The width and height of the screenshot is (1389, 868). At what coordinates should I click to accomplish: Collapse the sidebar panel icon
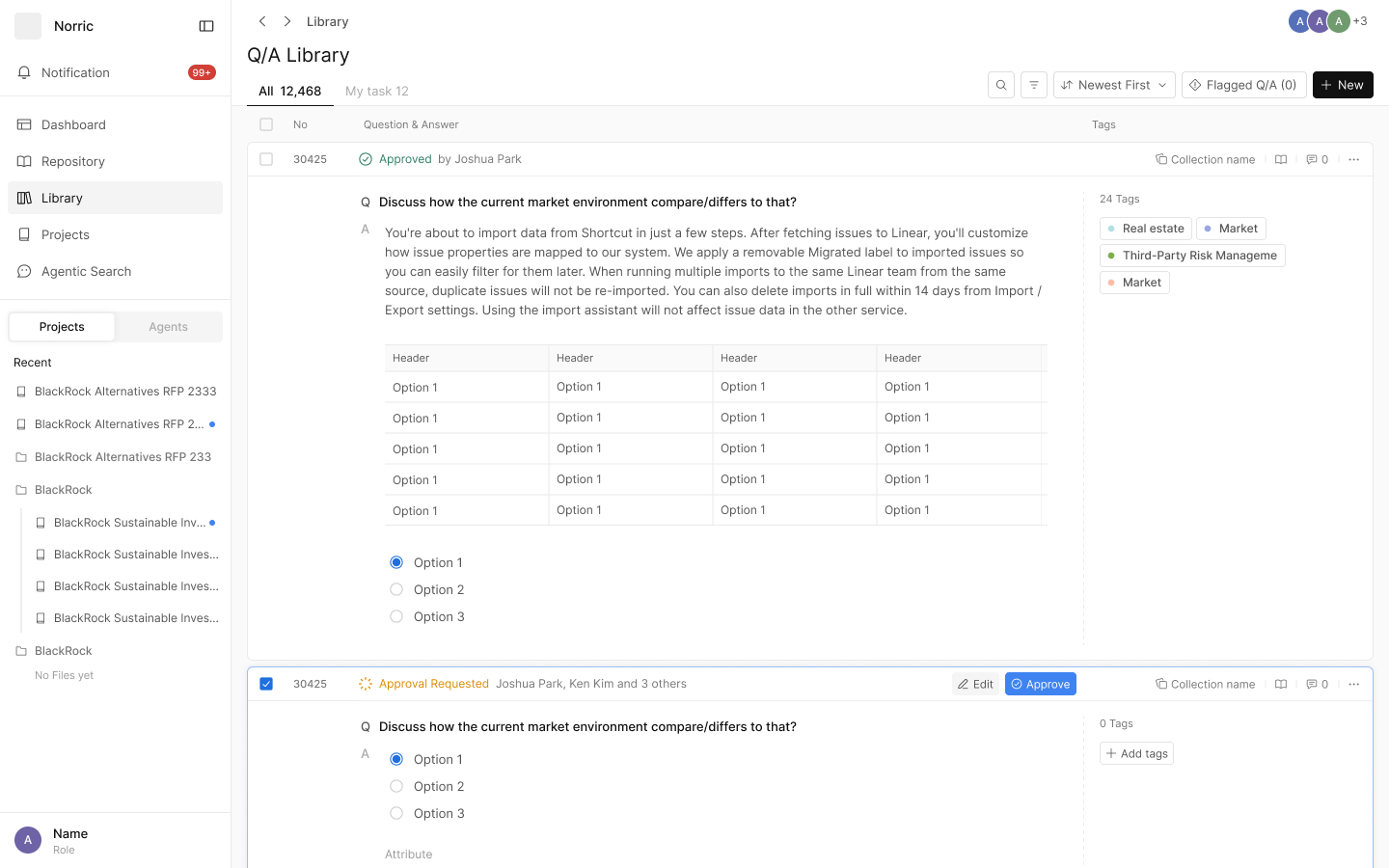pyautogui.click(x=206, y=26)
